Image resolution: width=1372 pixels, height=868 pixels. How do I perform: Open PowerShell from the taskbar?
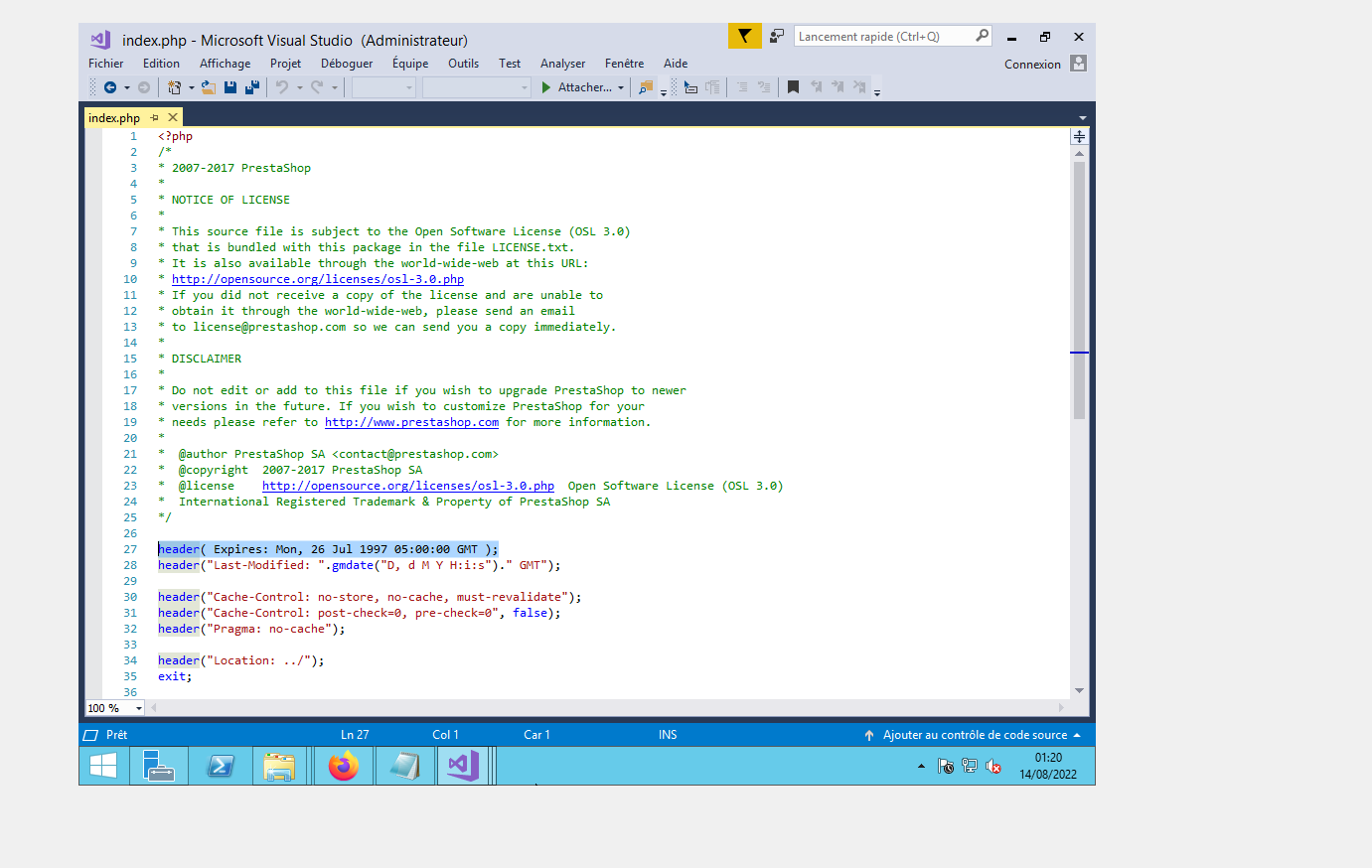coord(221,766)
